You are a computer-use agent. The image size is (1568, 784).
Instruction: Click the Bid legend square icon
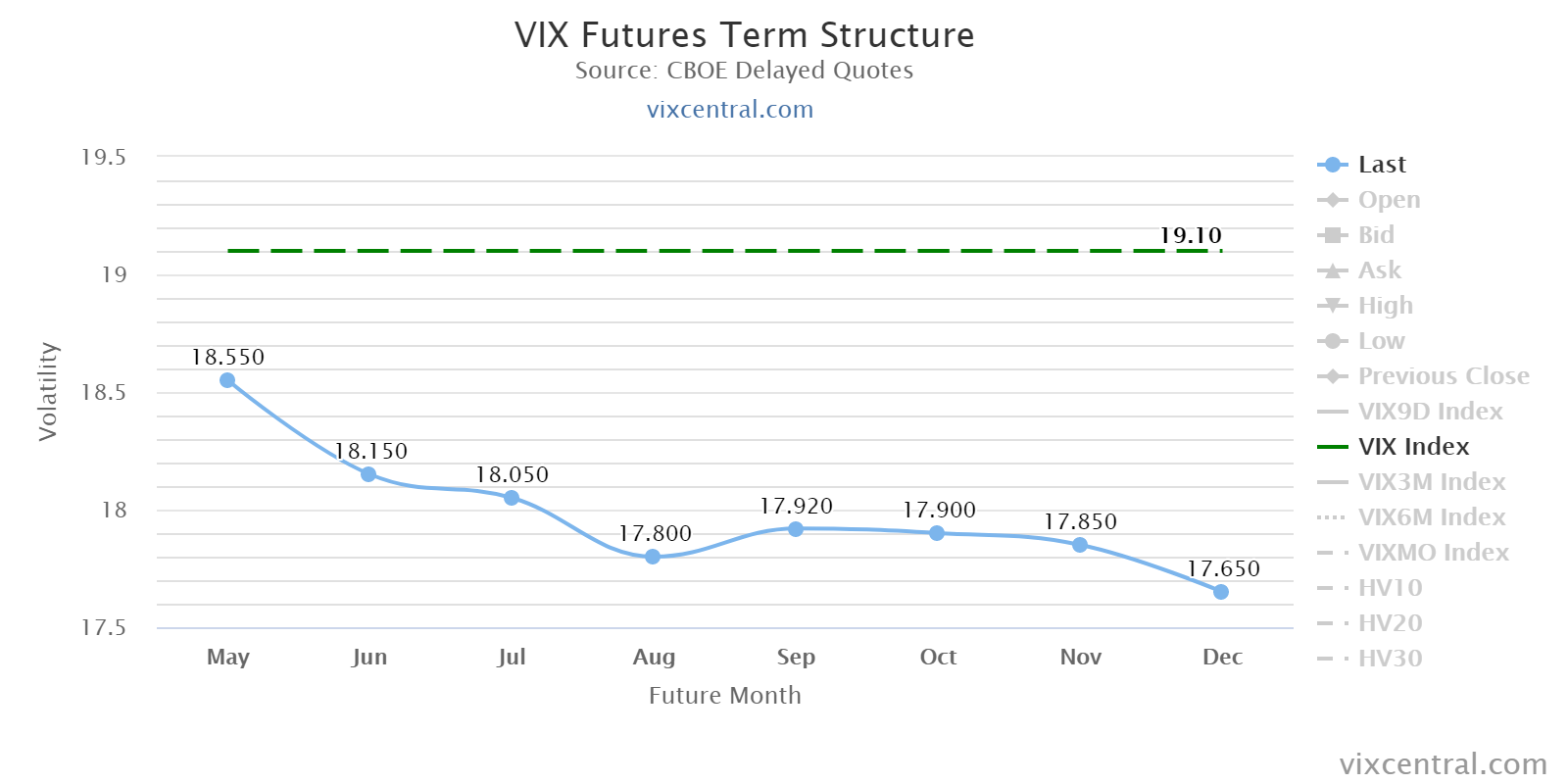pos(1332,235)
